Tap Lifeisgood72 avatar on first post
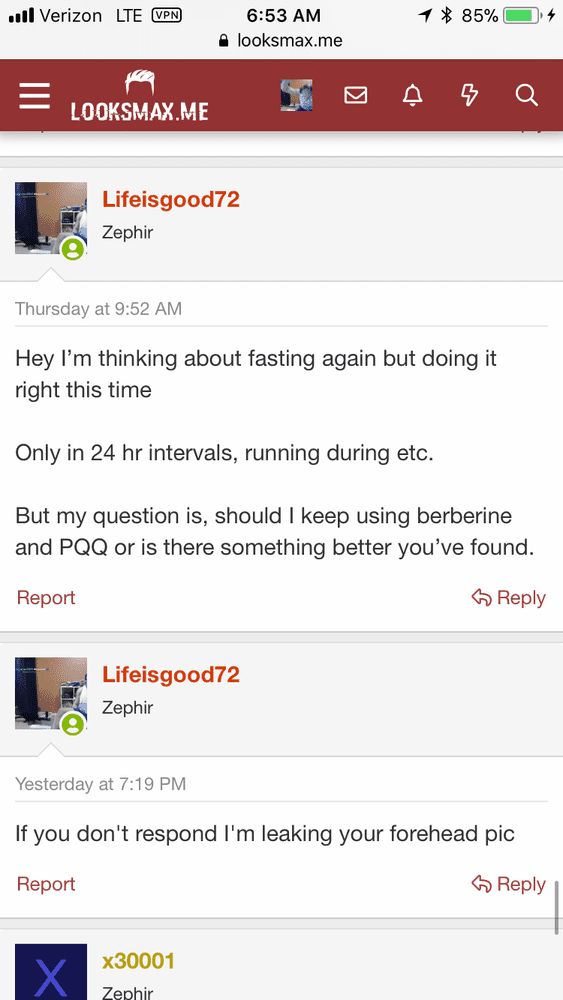Viewport: 563px width, 1000px height. [51, 219]
